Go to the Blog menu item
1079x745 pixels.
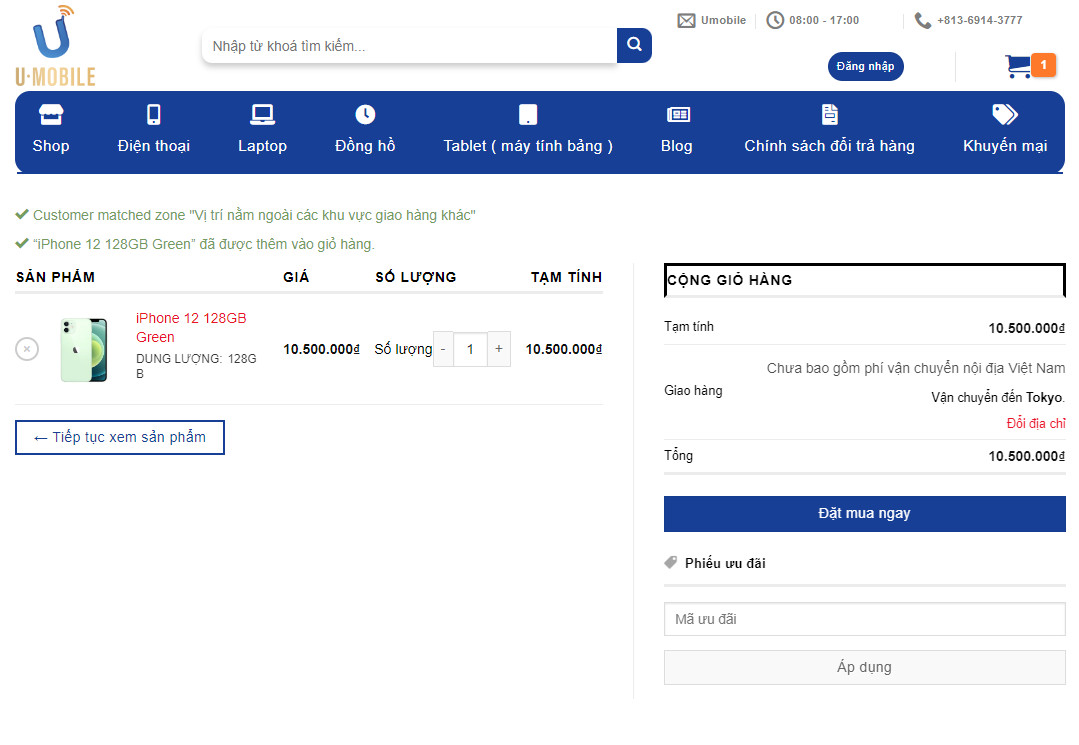click(676, 146)
